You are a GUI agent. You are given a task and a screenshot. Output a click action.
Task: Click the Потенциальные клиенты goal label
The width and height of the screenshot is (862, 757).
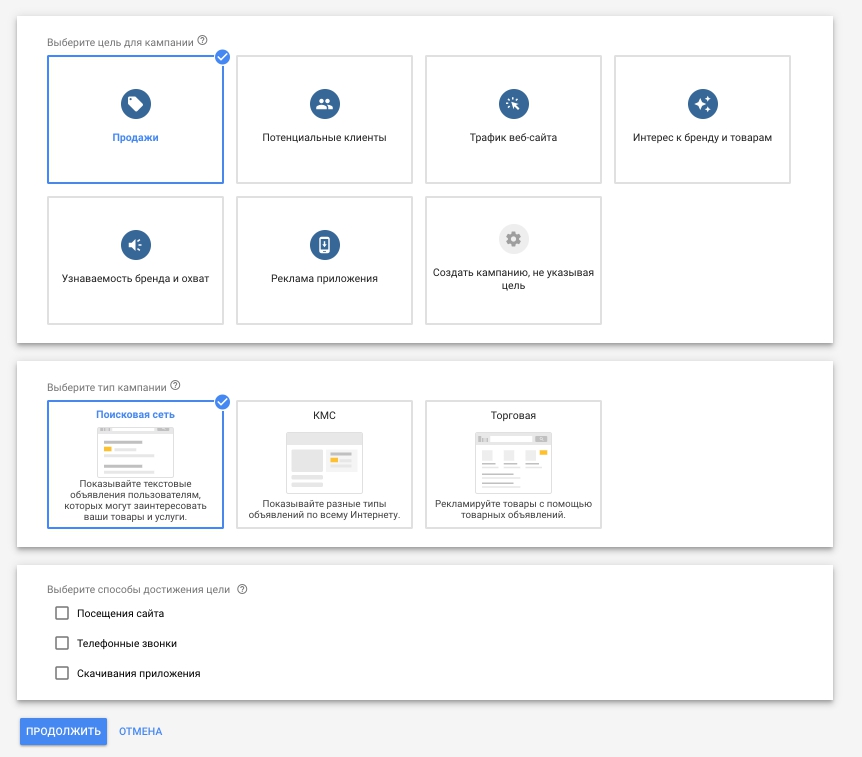coord(324,138)
